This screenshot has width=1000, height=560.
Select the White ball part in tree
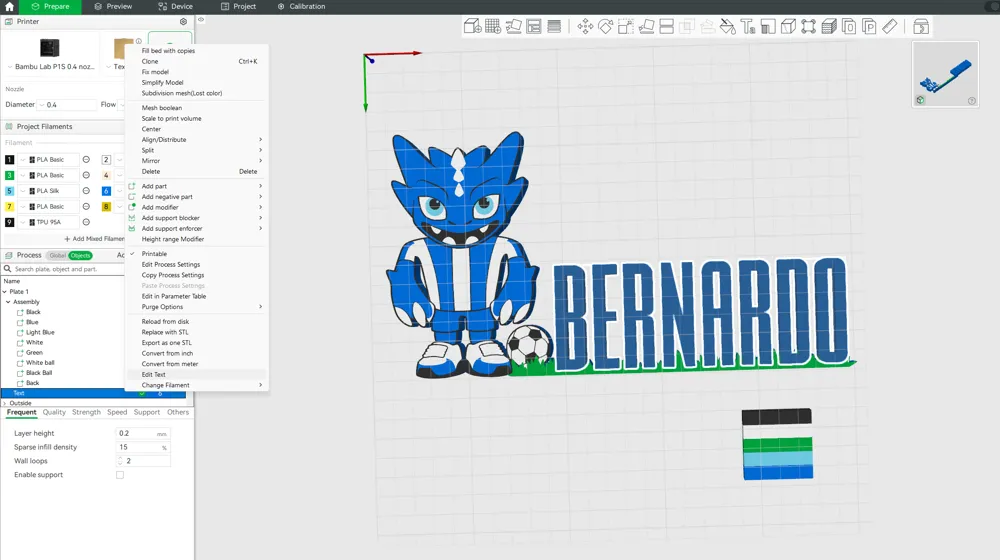(x=40, y=363)
